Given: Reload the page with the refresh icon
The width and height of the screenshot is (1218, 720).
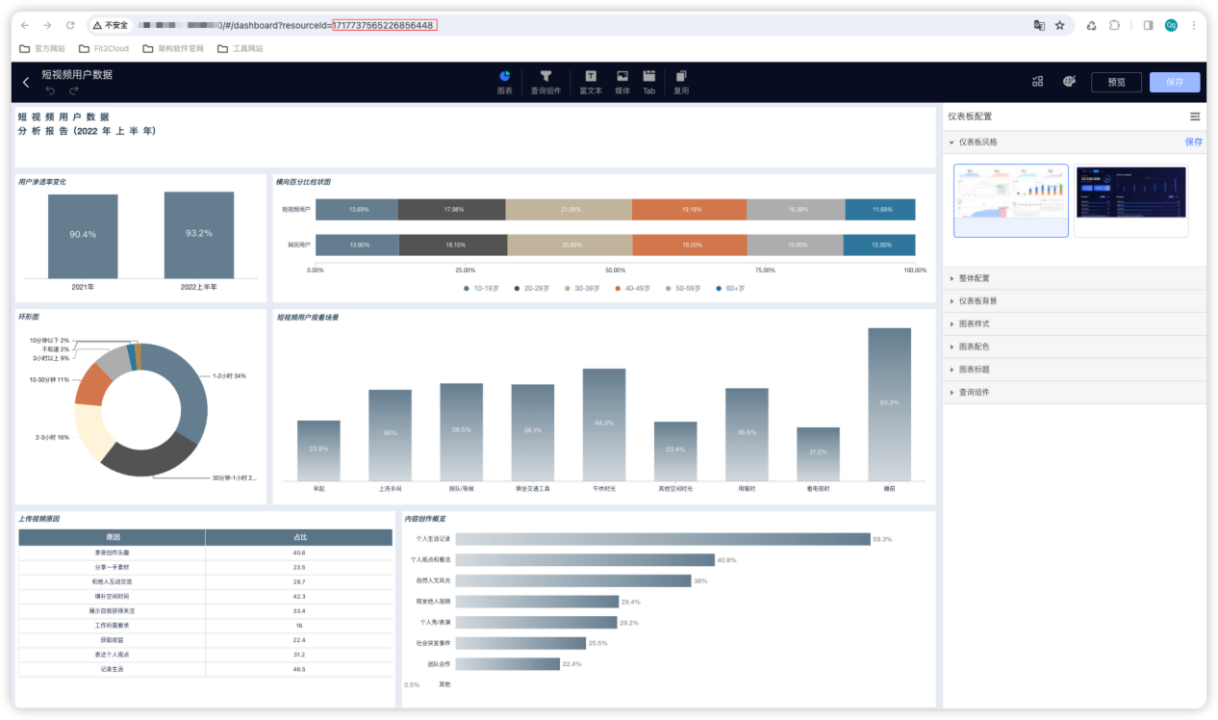Looking at the screenshot, I should pyautogui.click(x=70, y=25).
